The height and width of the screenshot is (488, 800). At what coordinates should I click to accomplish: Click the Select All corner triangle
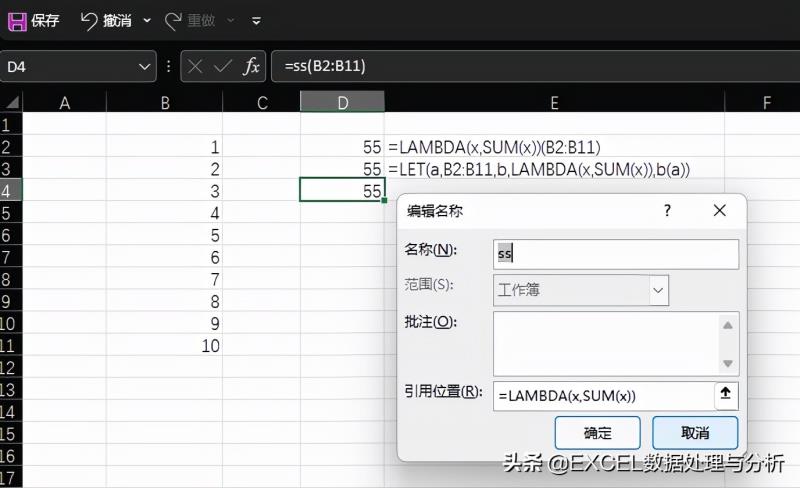12,102
